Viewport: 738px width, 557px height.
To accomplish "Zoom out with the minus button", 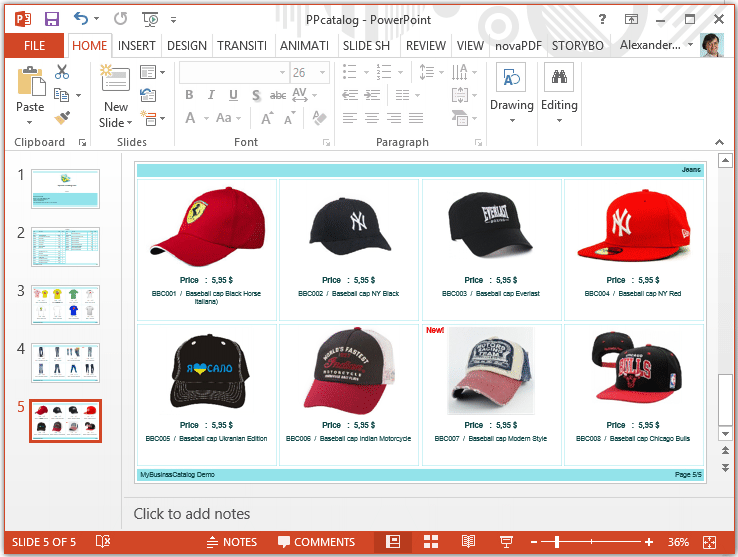I will [534, 542].
